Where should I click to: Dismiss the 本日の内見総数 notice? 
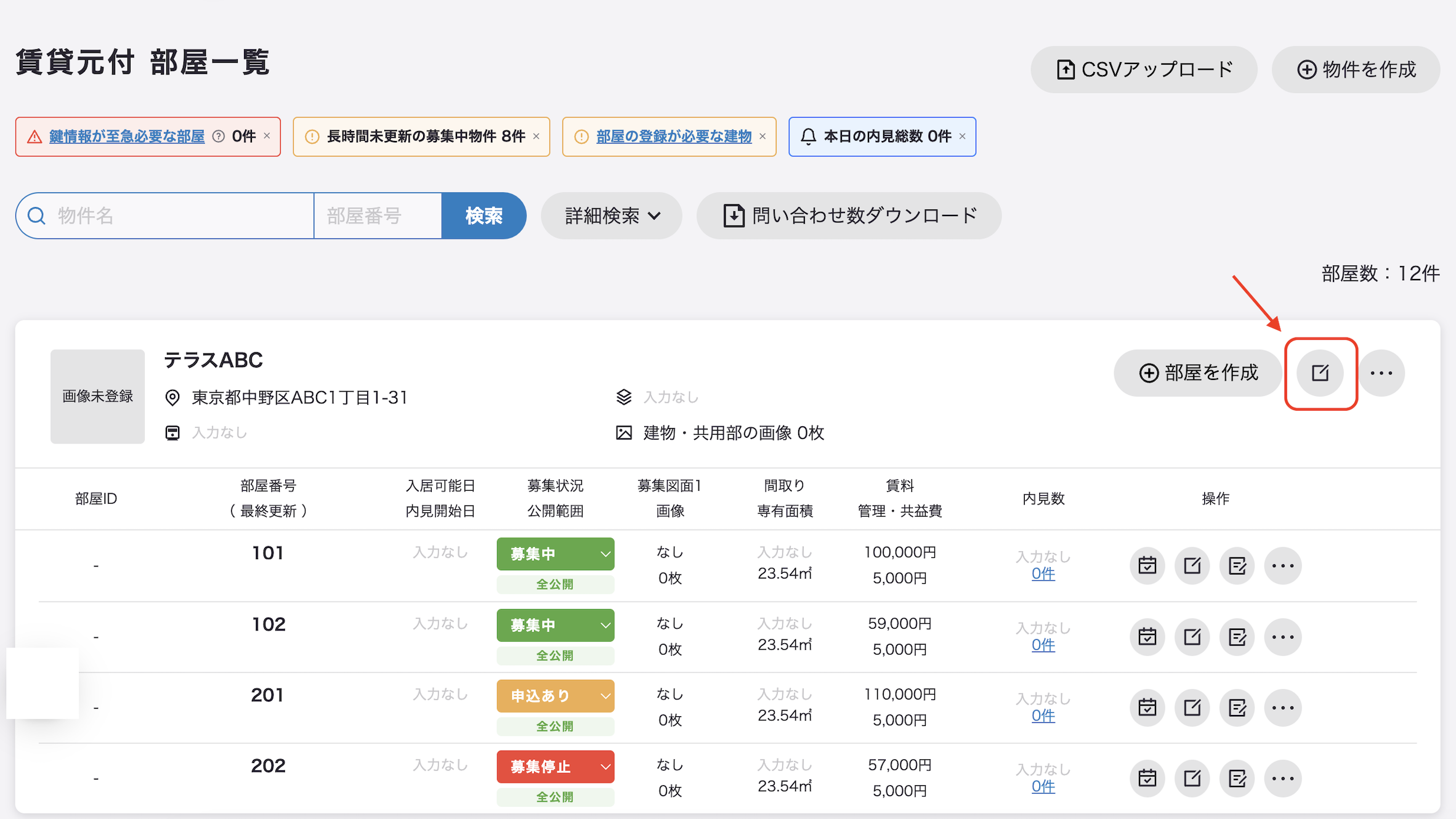962,136
